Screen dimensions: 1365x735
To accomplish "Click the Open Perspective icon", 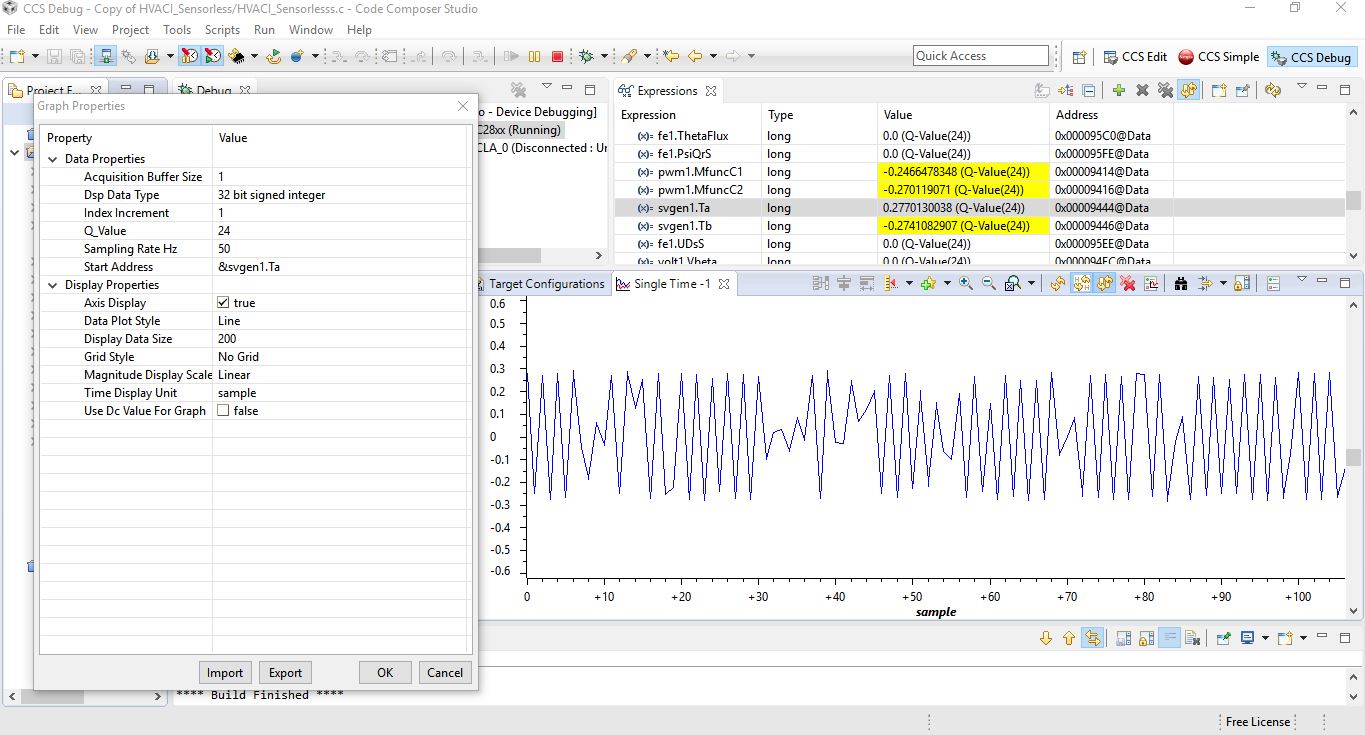I will tap(1079, 57).
